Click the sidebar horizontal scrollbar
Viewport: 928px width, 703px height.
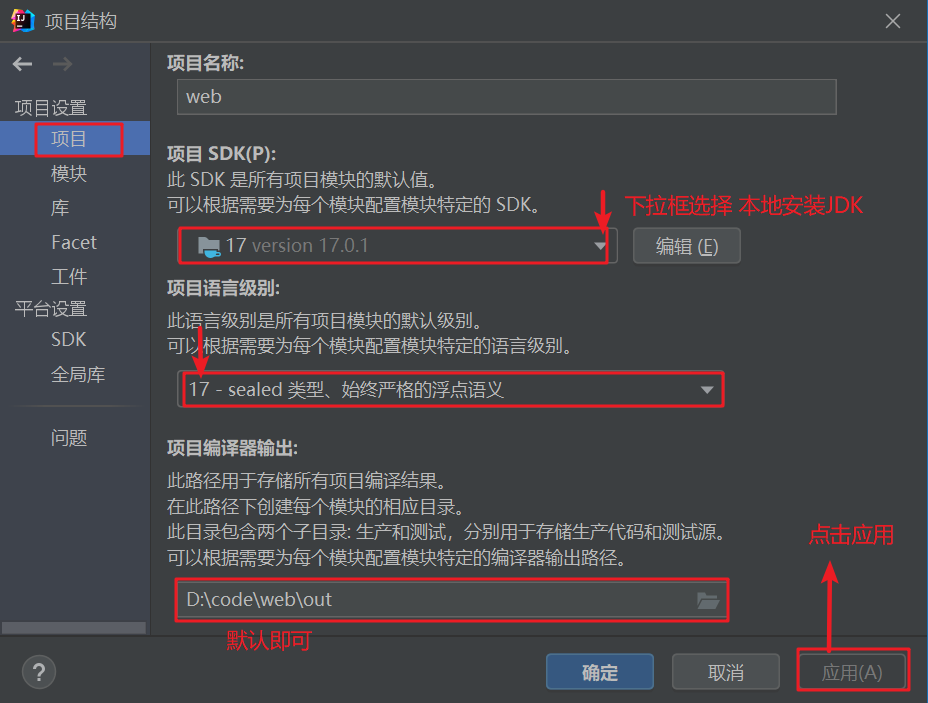click(74, 627)
